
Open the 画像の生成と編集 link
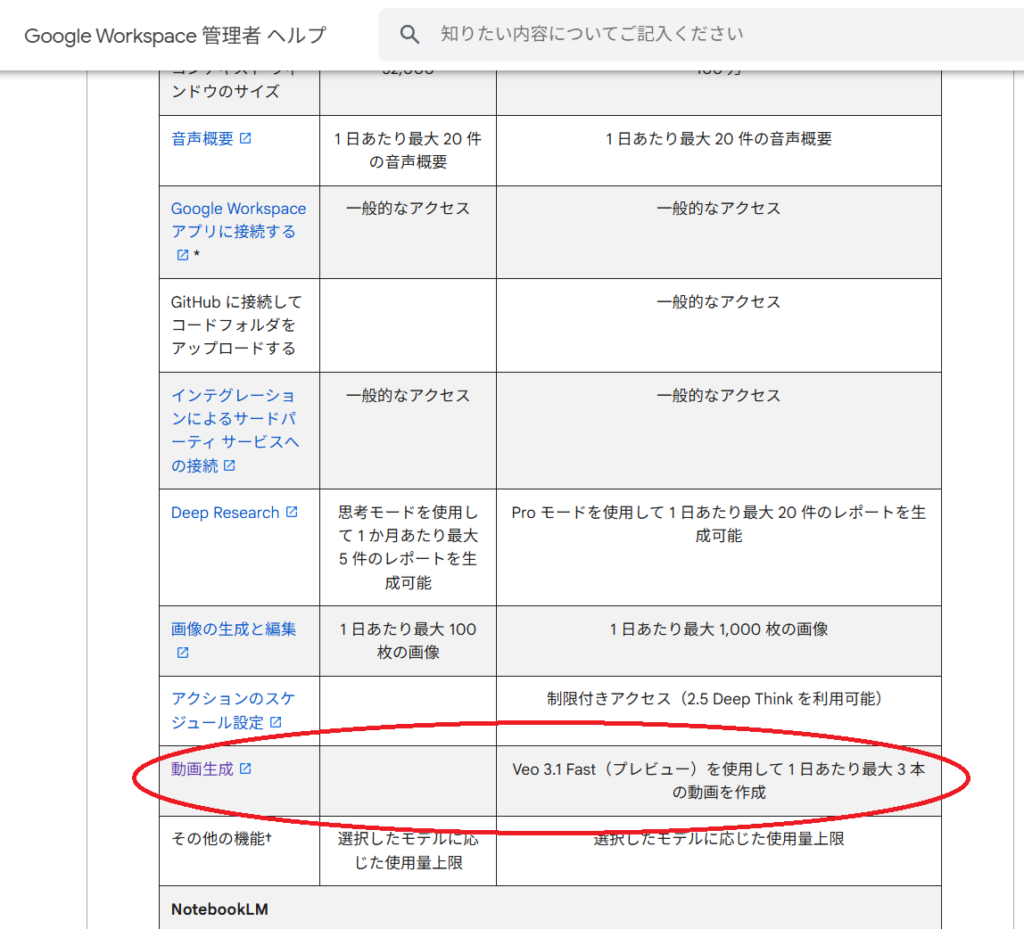(233, 630)
